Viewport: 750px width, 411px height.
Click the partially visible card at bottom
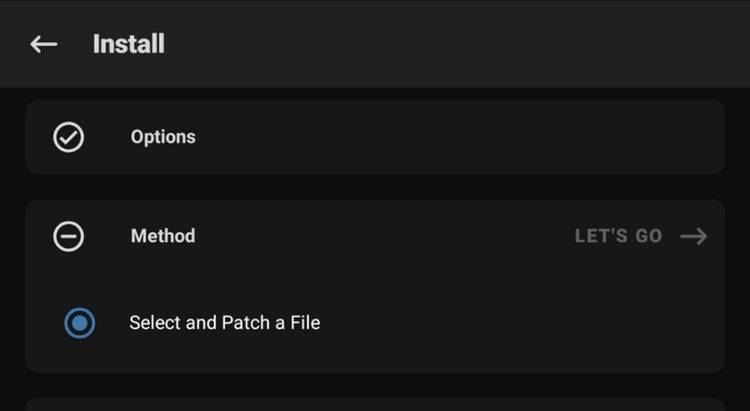[x=375, y=404]
